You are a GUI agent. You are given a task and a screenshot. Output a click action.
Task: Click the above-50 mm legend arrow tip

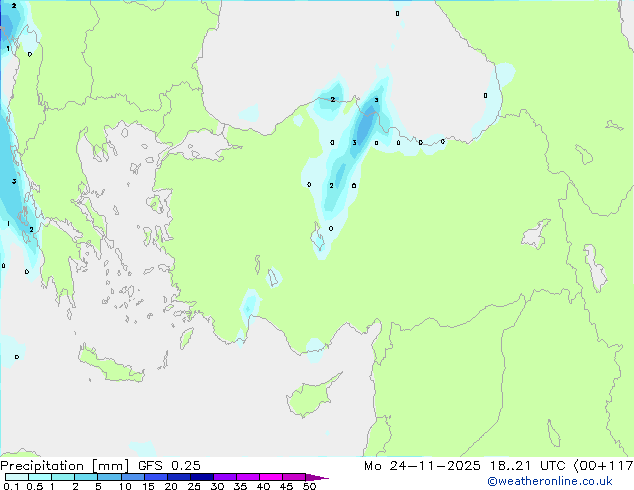317,477
